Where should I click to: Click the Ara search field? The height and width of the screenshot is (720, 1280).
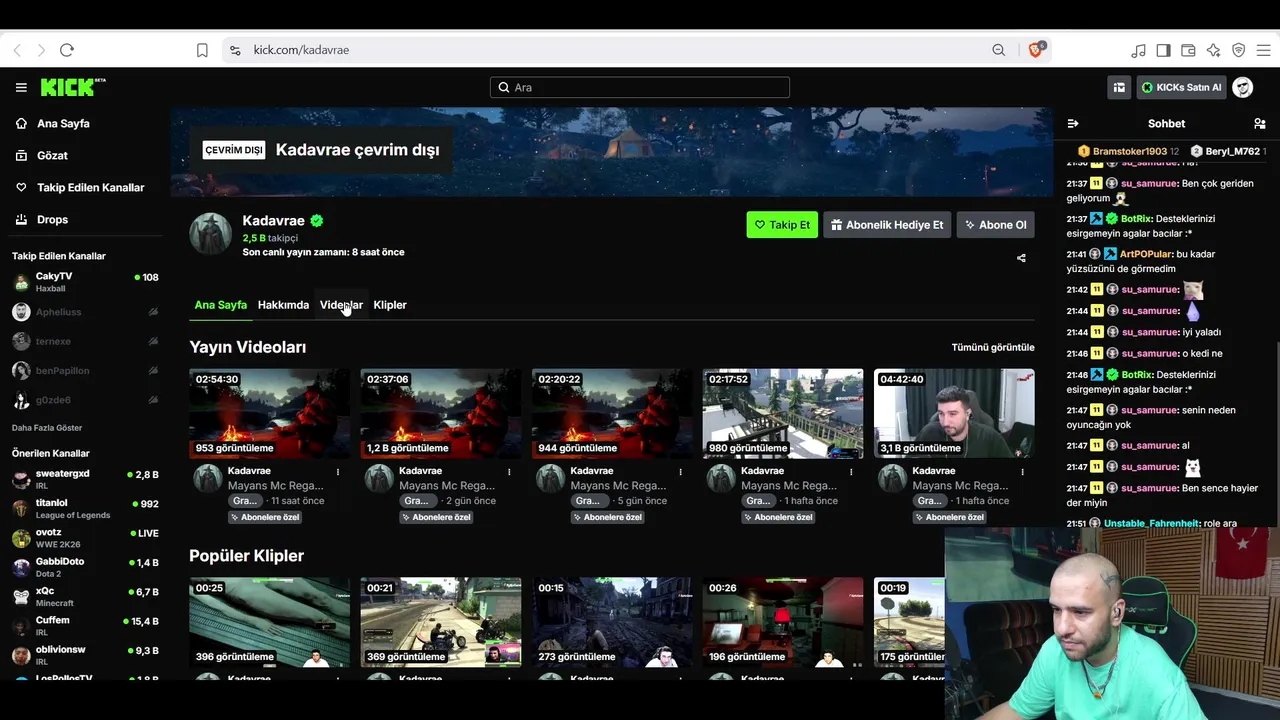tap(640, 88)
